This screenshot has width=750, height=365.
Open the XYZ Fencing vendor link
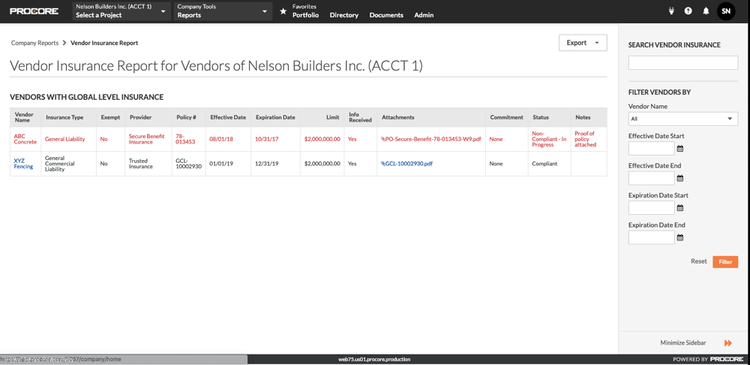23,164
